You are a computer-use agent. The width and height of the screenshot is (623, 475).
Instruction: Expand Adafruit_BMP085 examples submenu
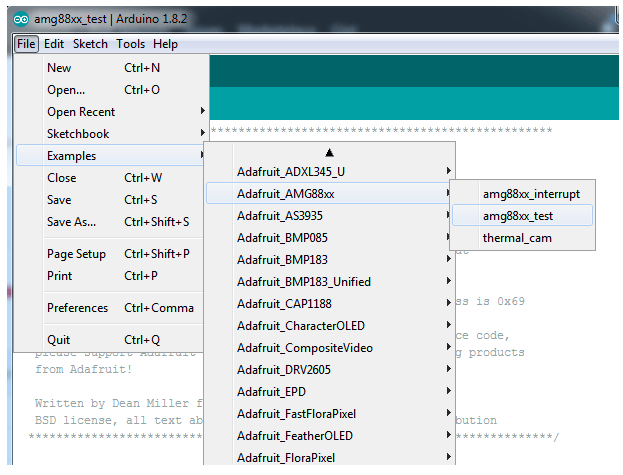(x=328, y=238)
